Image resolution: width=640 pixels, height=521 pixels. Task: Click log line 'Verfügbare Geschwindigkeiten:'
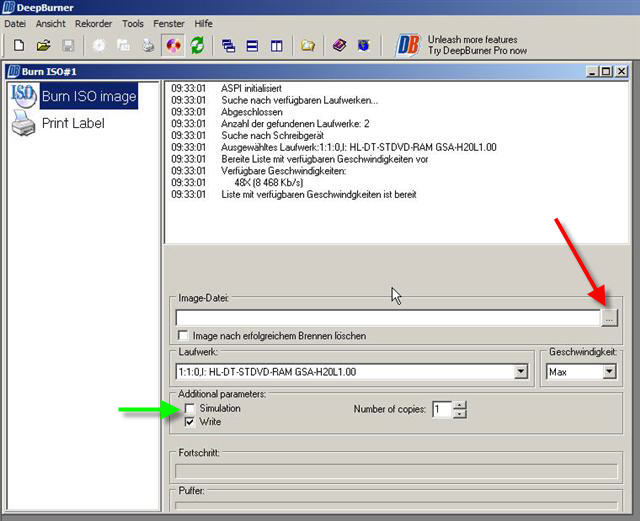[284, 171]
